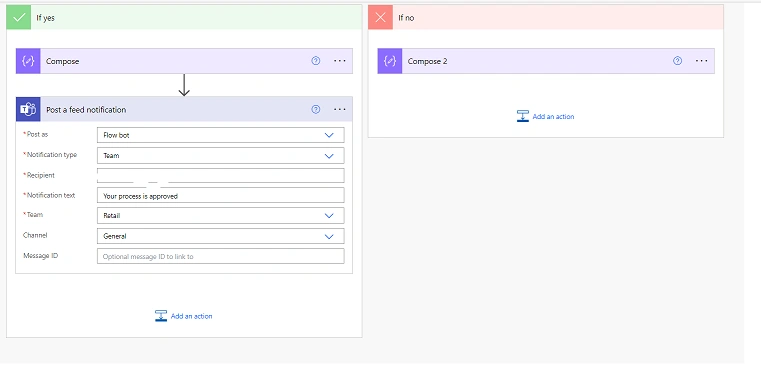
Task: Click the Compose action icon
Action: pyautogui.click(x=28, y=61)
